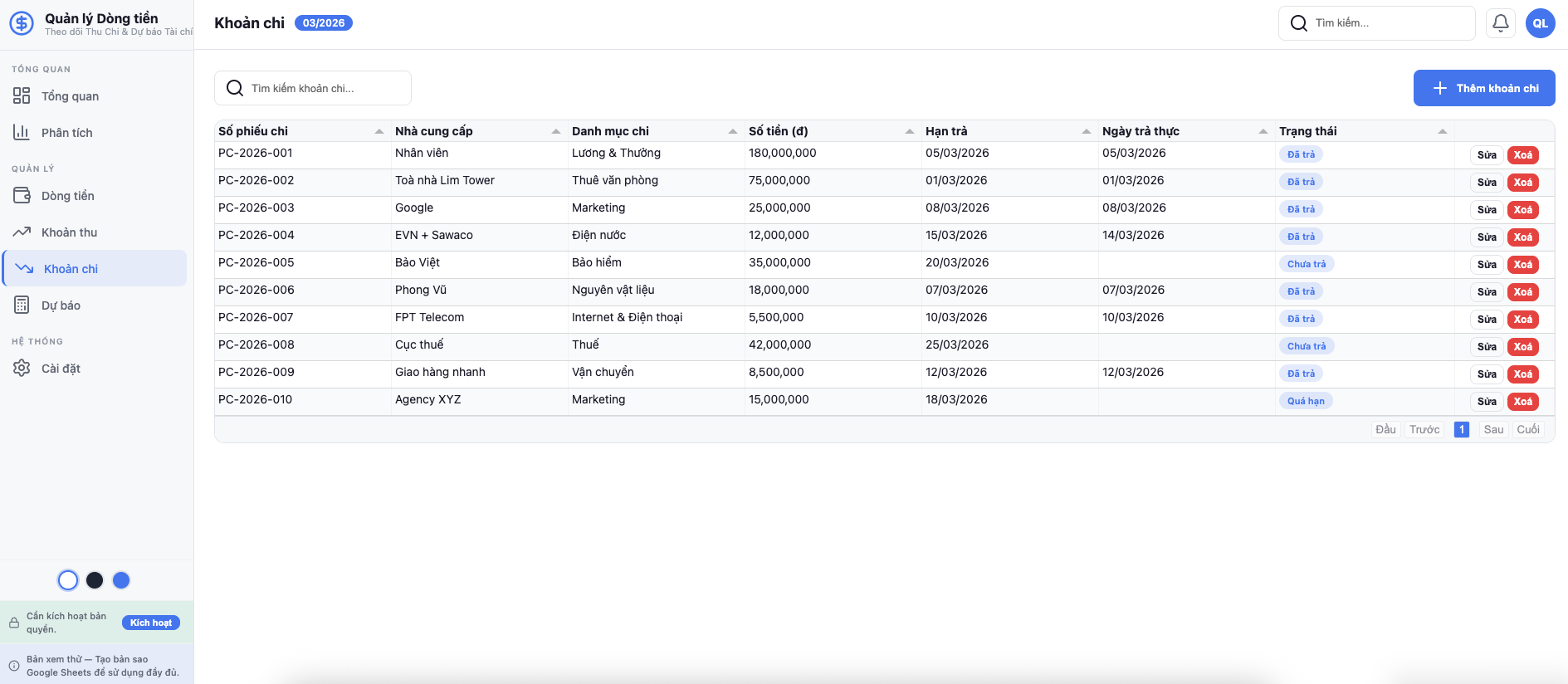The height and width of the screenshot is (684, 1568).
Task: Open Khoản thu in the sidebar
Action: (x=70, y=232)
